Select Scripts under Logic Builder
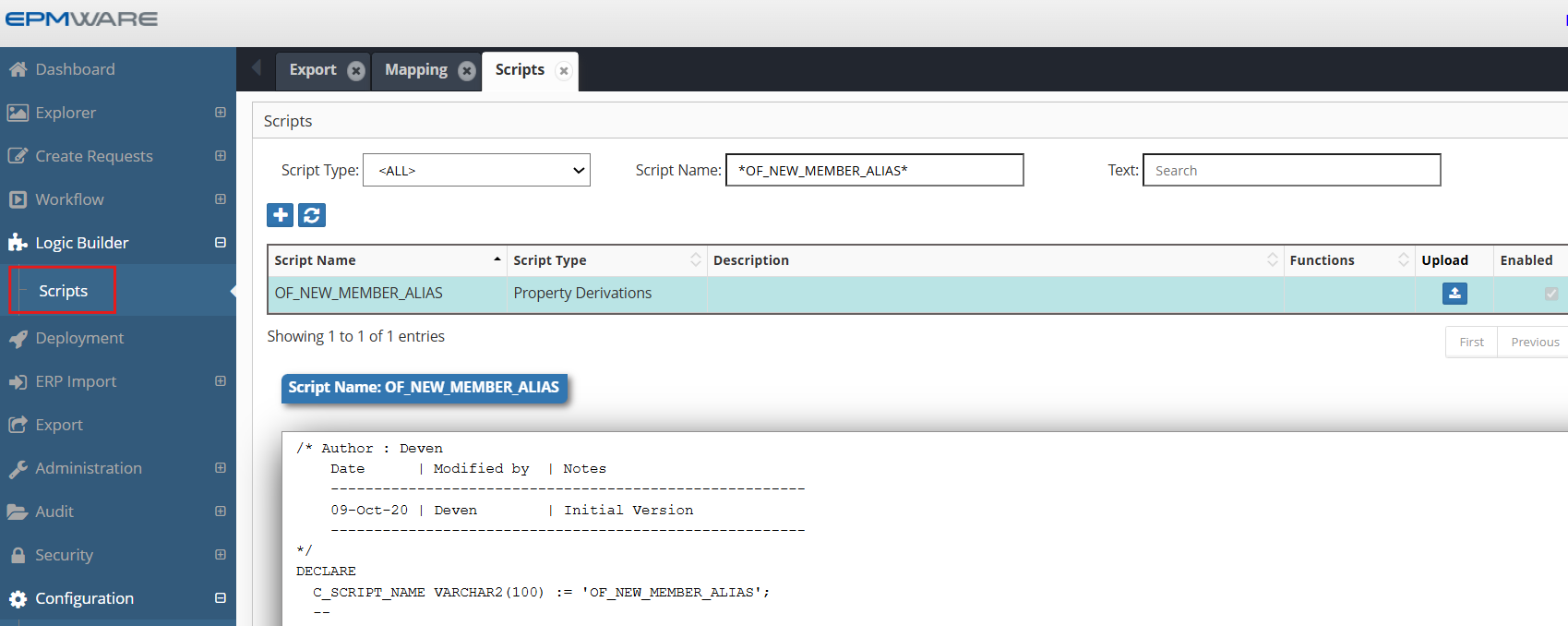This screenshot has height=626, width=1568. tap(63, 291)
